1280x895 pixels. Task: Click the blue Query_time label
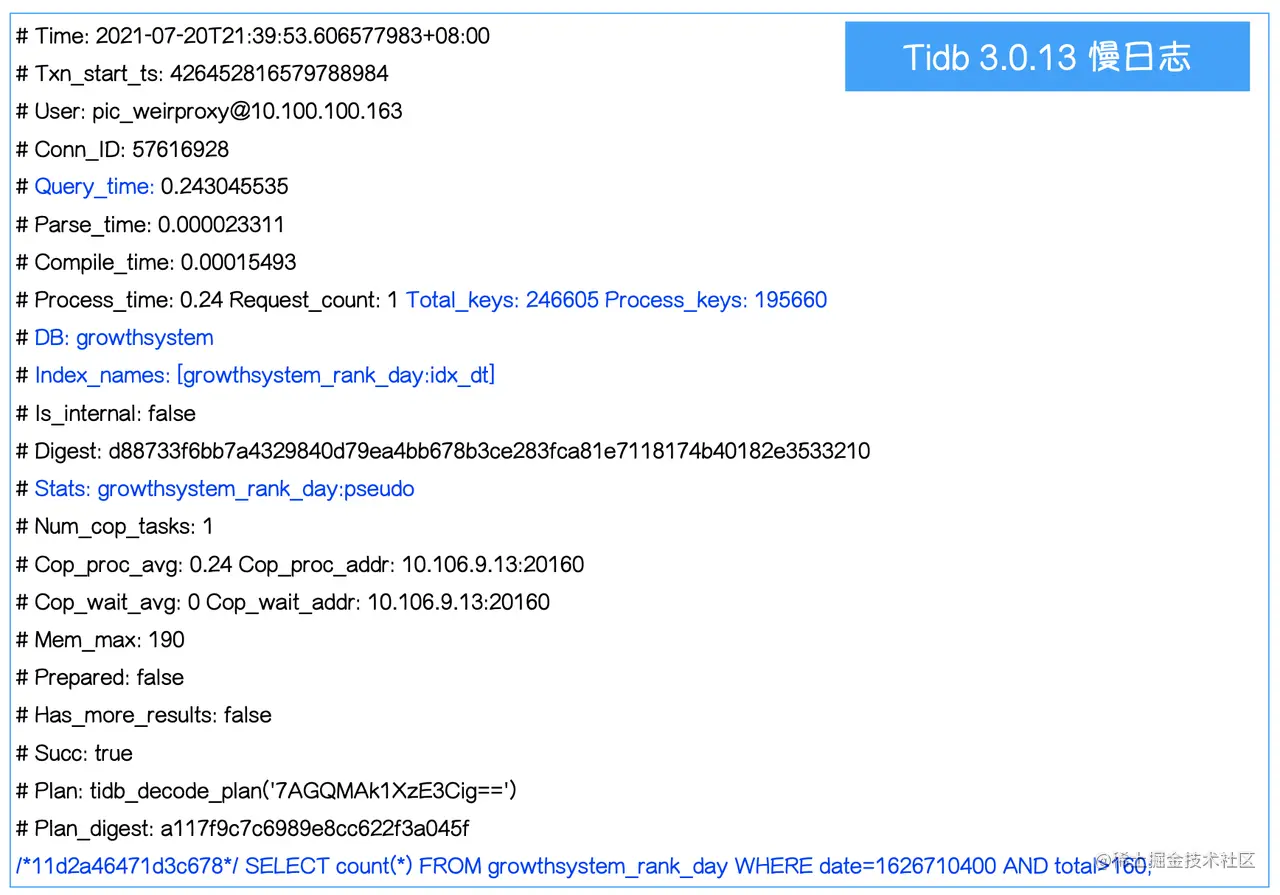pyautogui.click(x=94, y=187)
